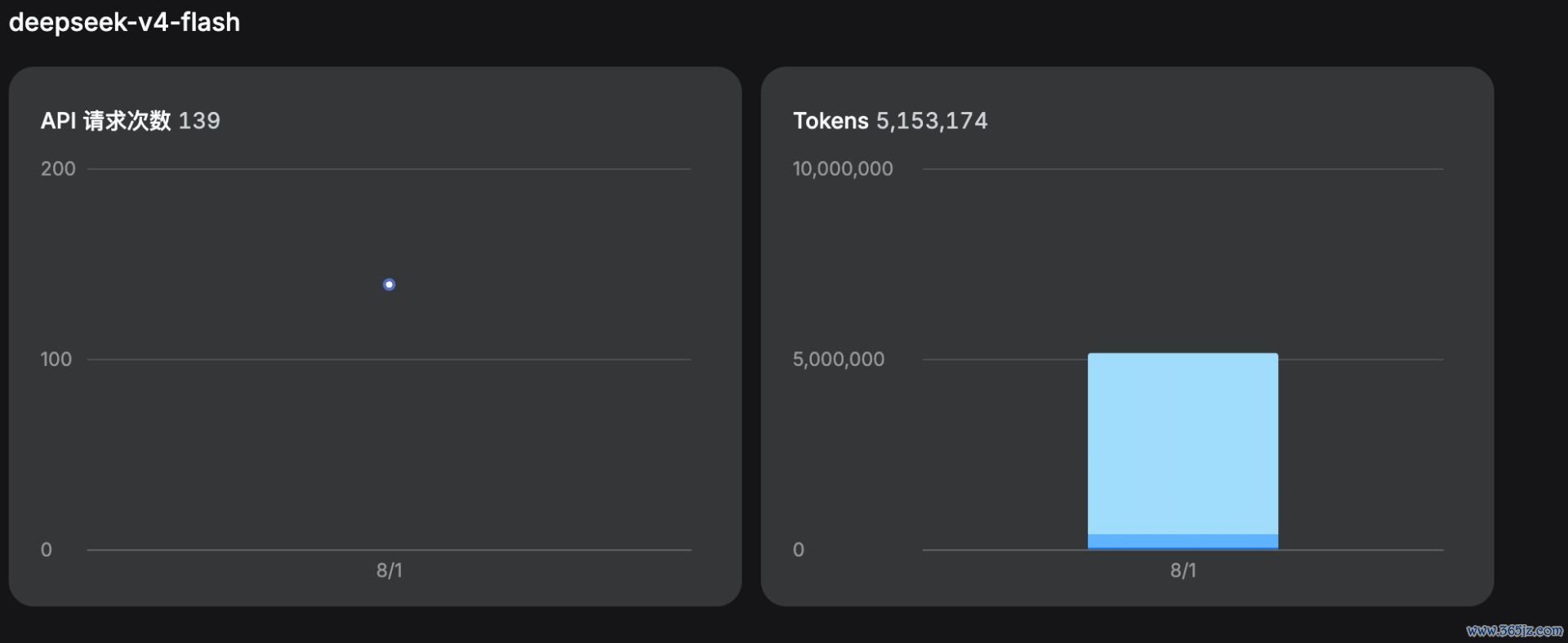Click the 0 label on the API requests axis
This screenshot has height=643, width=1568.
(47, 550)
